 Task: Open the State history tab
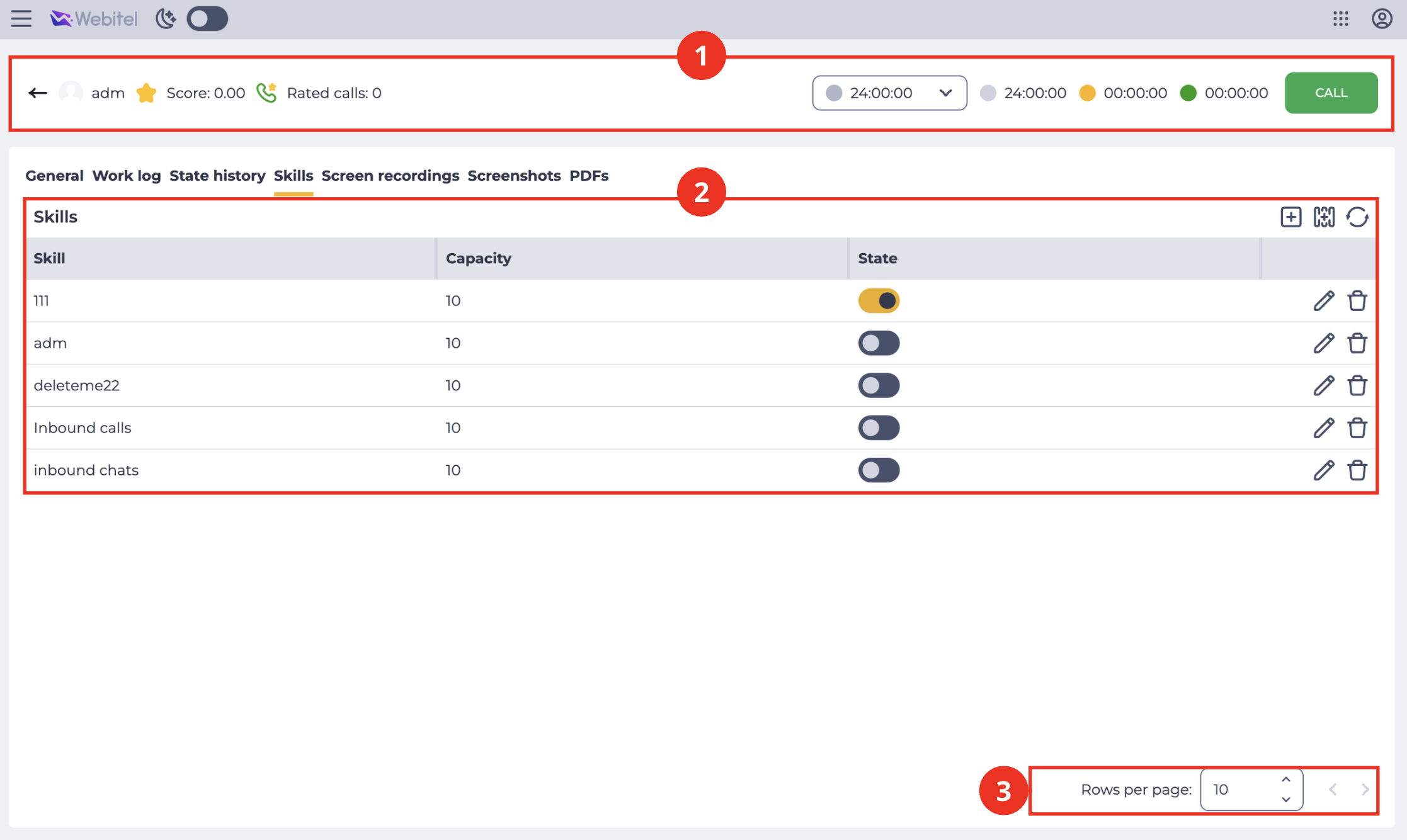(217, 176)
